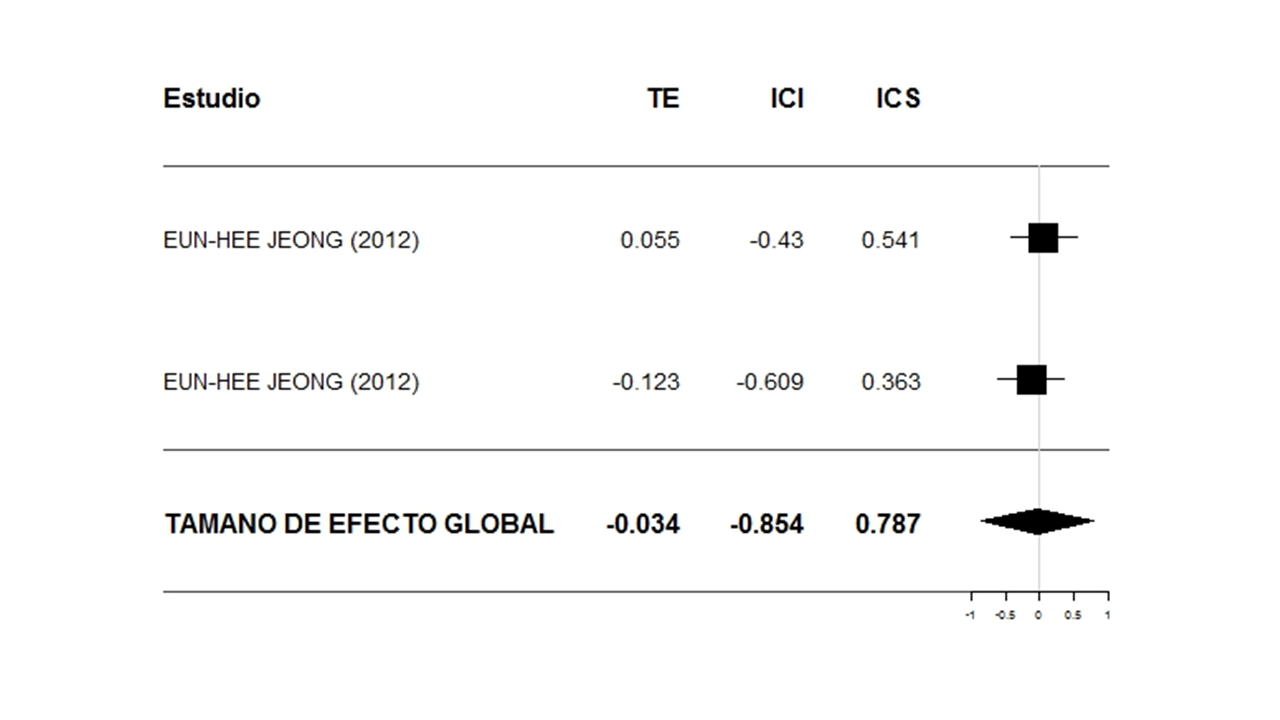Click the ICI column header

point(786,98)
